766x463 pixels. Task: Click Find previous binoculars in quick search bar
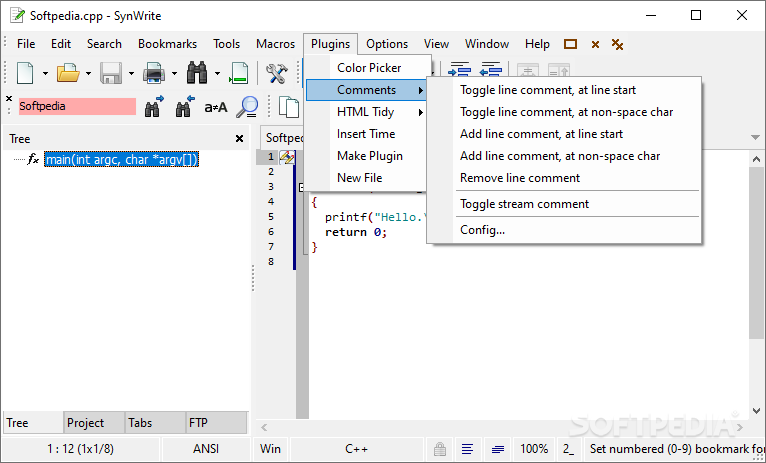(x=185, y=106)
